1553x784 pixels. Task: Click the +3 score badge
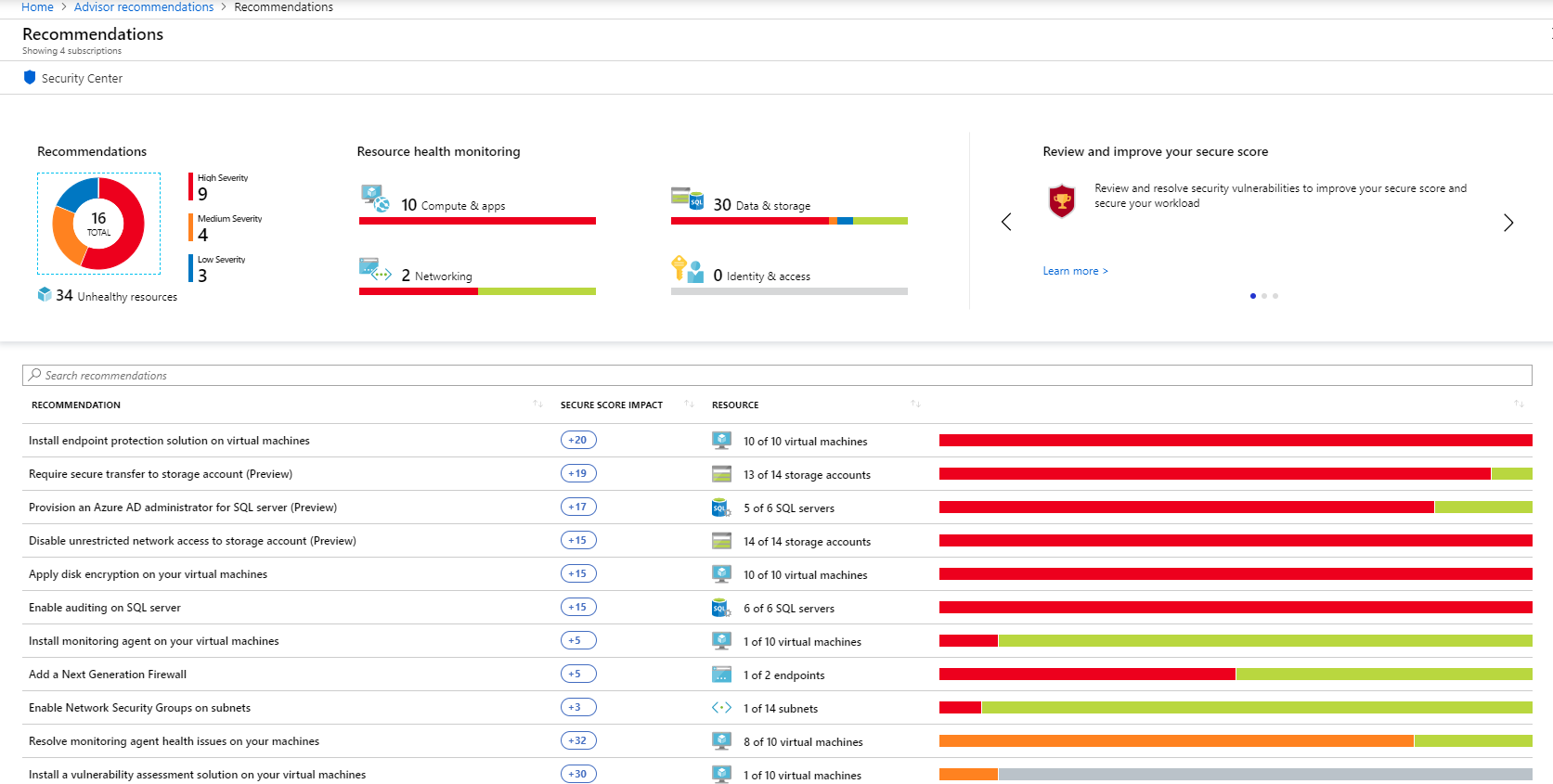coord(578,707)
